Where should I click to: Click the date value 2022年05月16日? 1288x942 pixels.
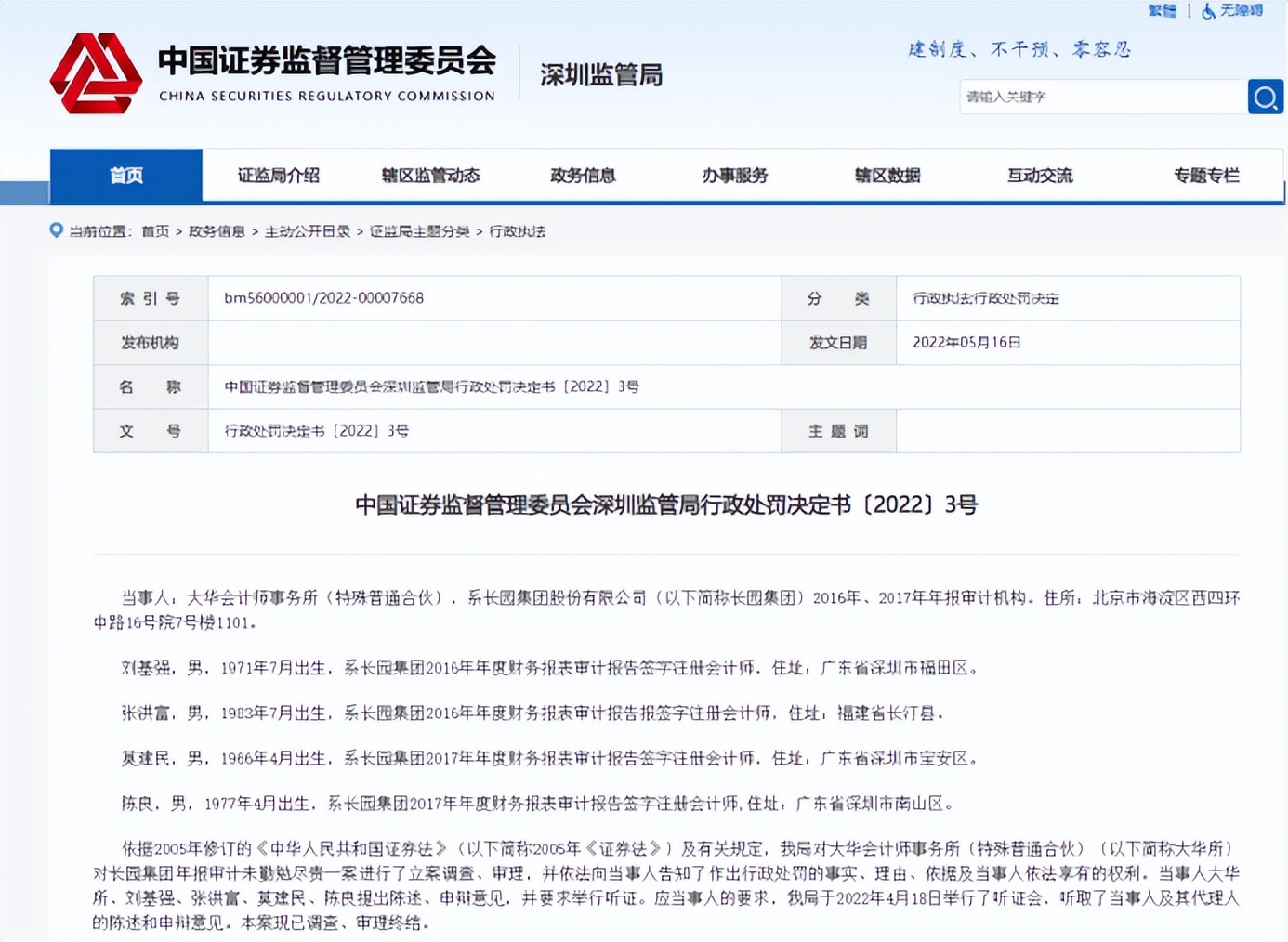(966, 343)
